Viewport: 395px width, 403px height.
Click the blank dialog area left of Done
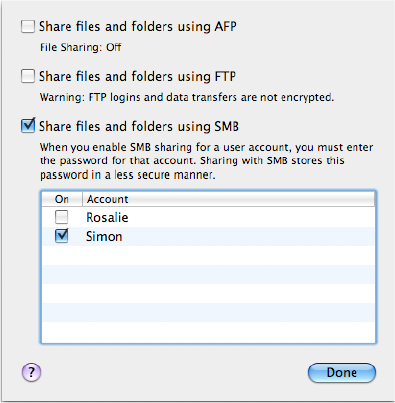tap(173, 373)
